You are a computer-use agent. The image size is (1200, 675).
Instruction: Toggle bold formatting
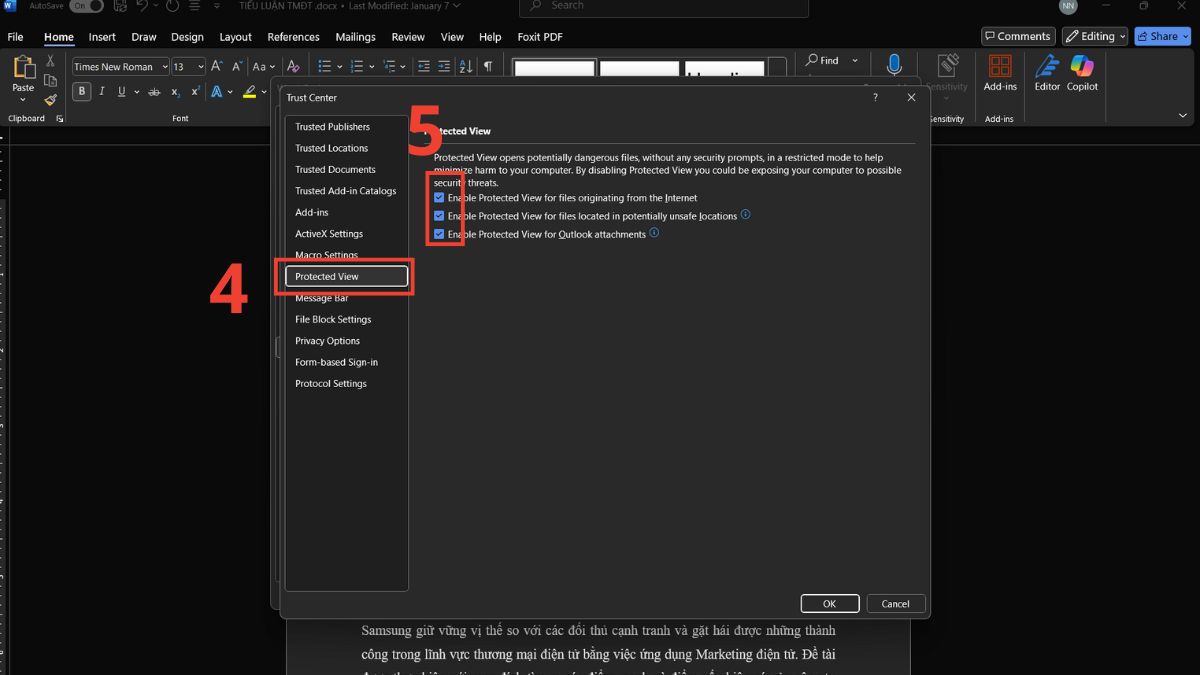[81, 91]
